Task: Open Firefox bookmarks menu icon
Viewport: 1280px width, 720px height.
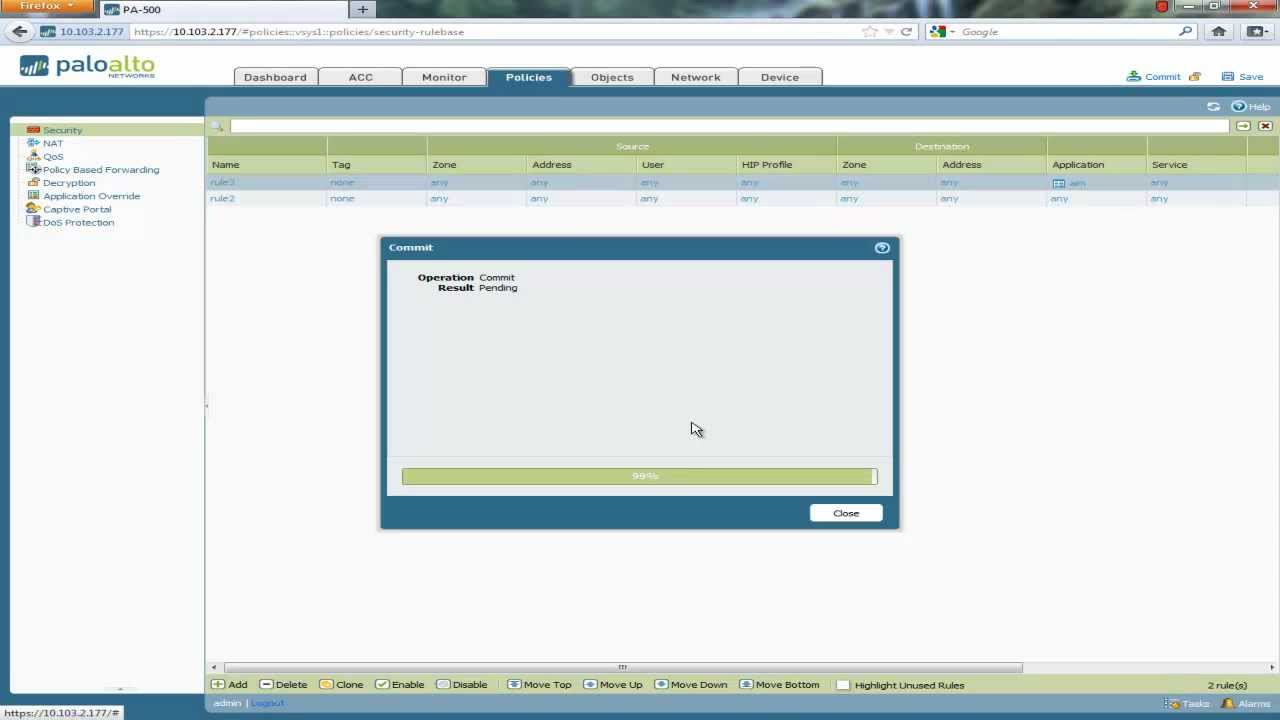Action: click(x=1256, y=31)
